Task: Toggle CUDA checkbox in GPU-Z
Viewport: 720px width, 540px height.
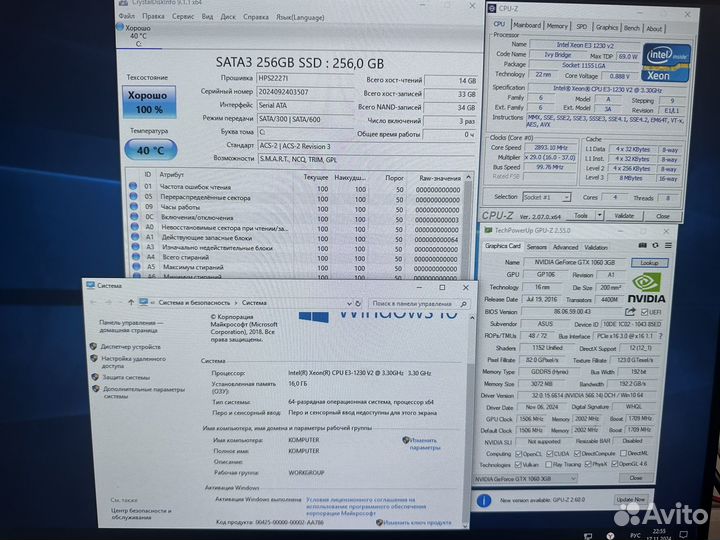Action: 549,454
